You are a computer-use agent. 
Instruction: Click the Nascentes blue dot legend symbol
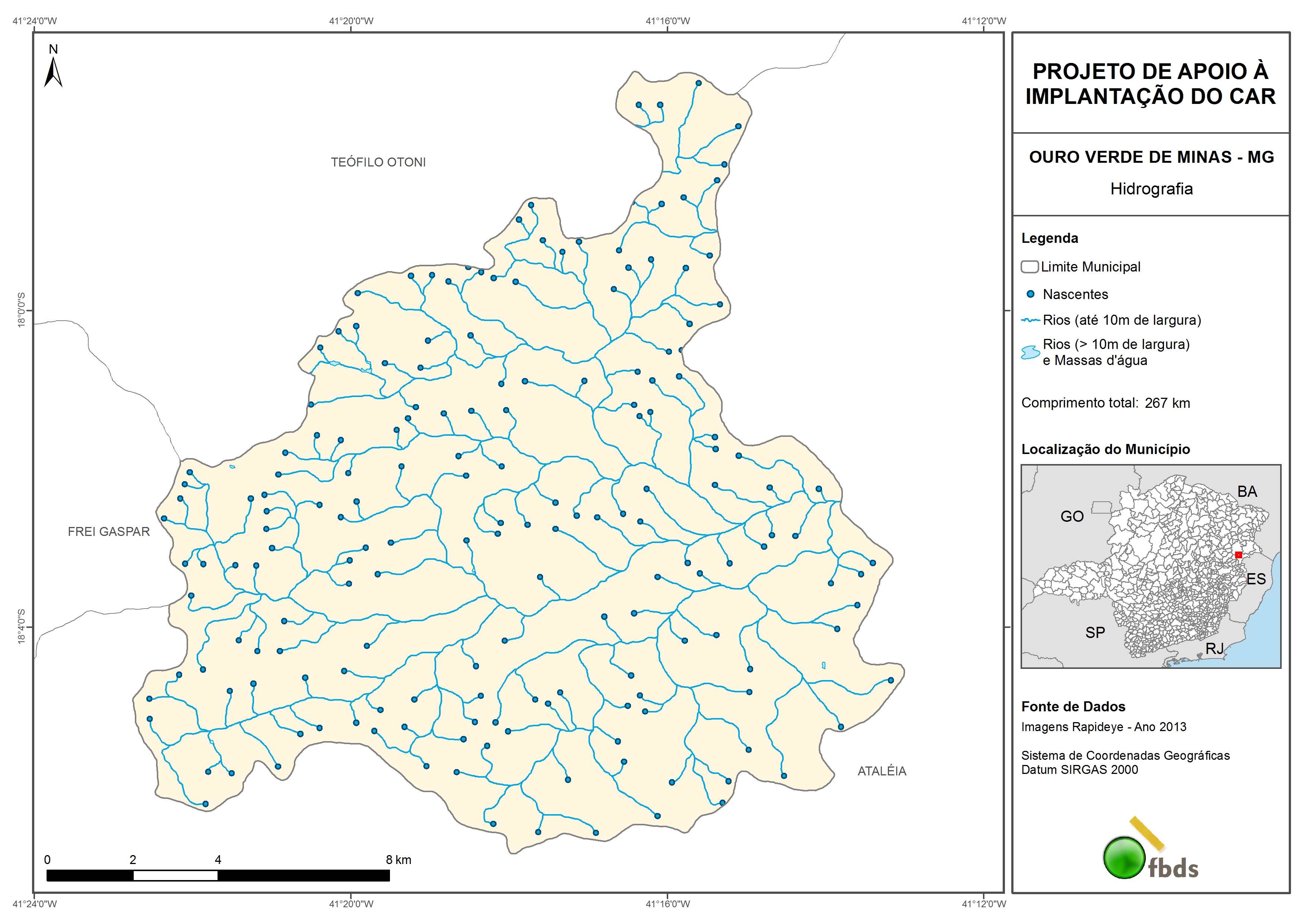[x=1030, y=294]
